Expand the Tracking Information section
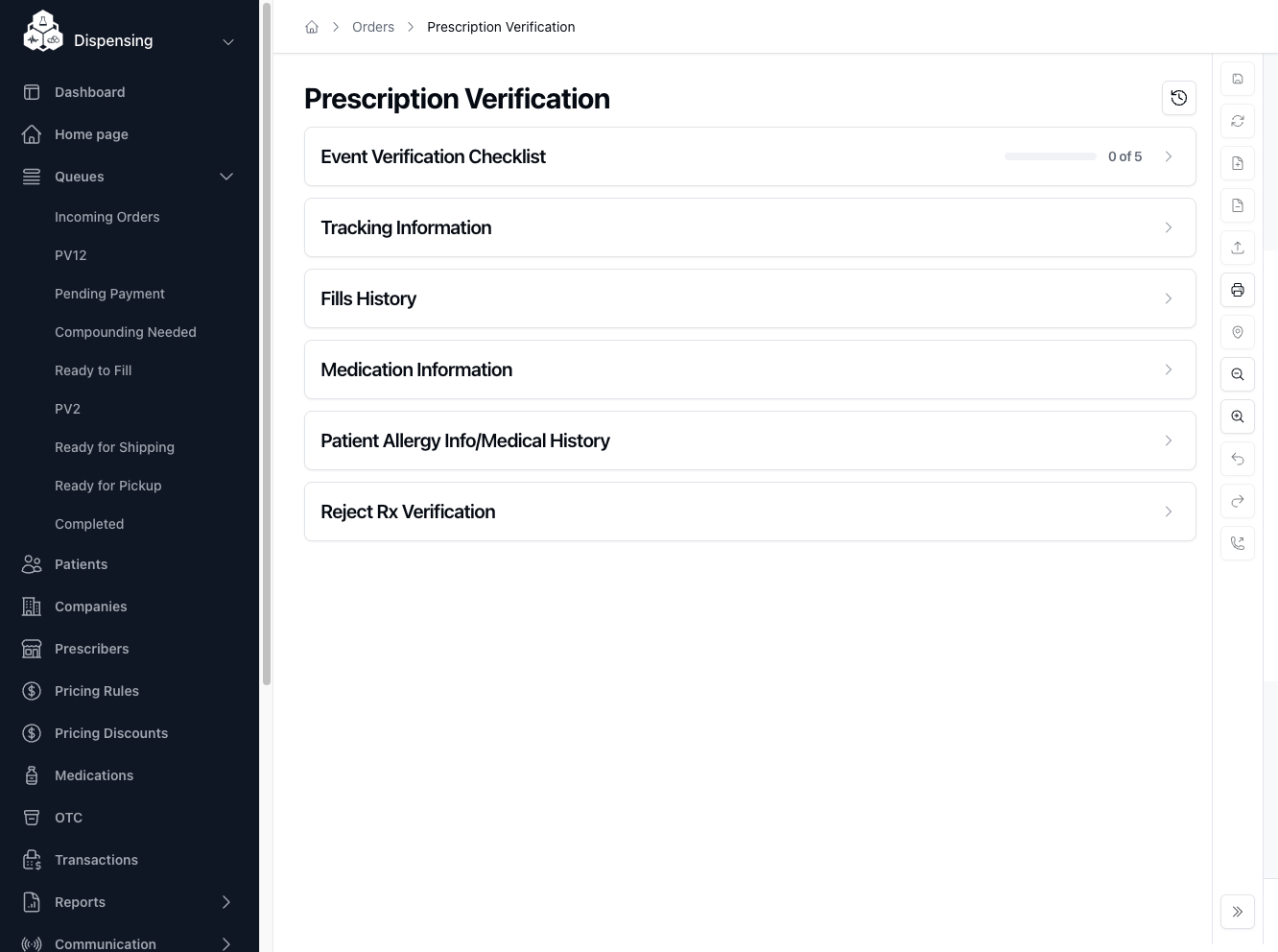This screenshot has height=952, width=1278. coord(749,227)
